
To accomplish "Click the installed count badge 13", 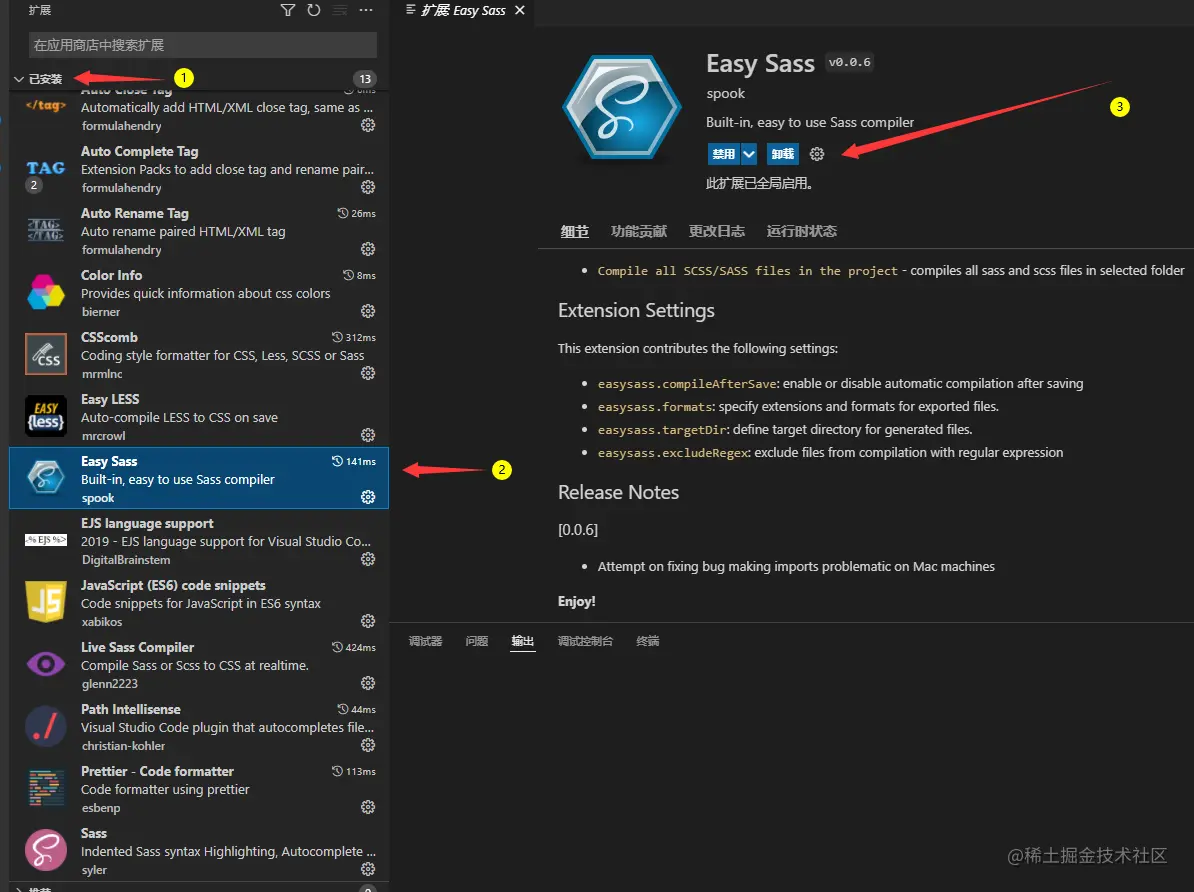I will tap(366, 79).
